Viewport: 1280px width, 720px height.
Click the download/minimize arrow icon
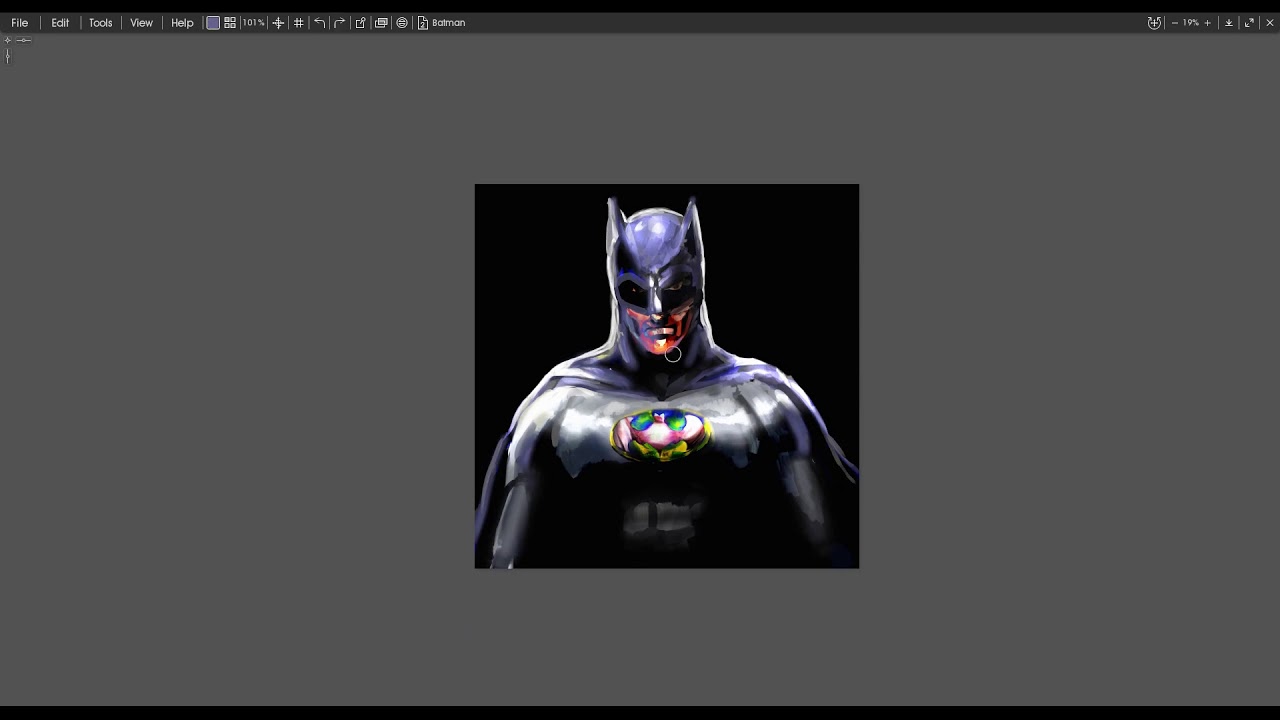coord(1229,22)
